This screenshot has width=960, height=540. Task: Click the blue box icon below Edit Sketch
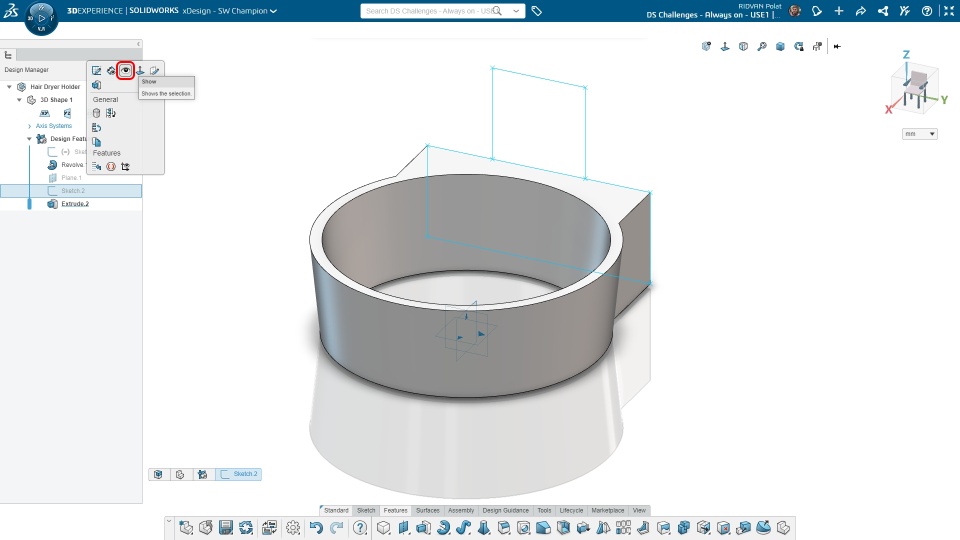tap(97, 85)
